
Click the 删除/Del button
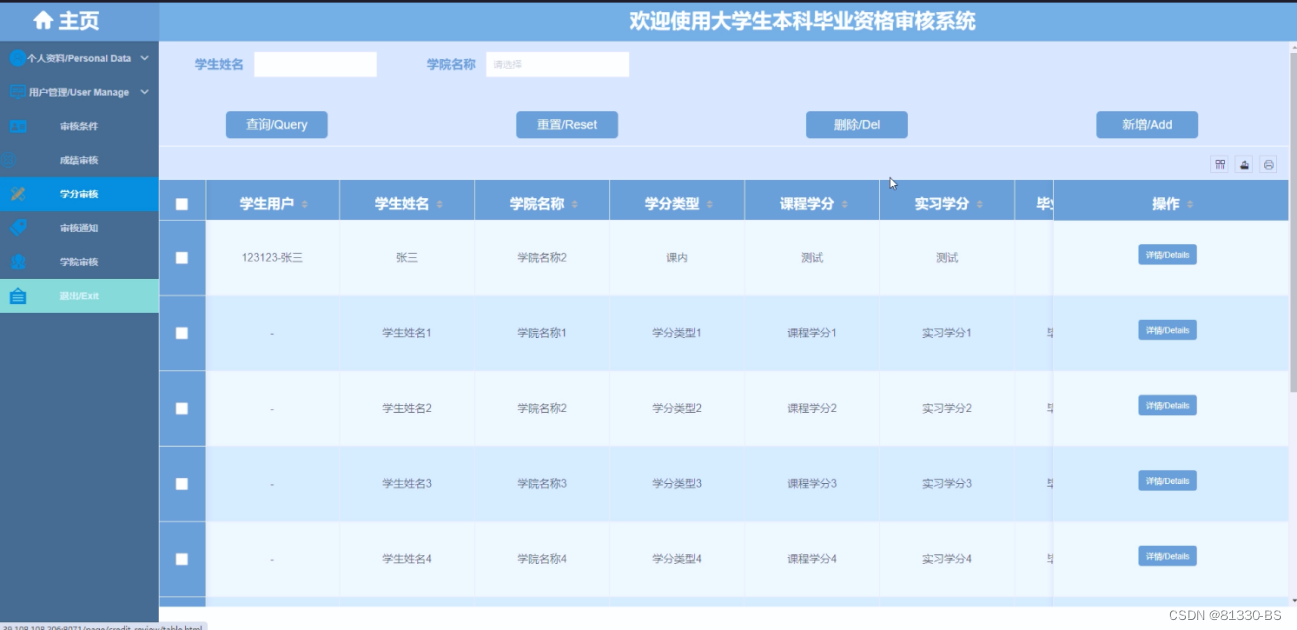coord(857,125)
